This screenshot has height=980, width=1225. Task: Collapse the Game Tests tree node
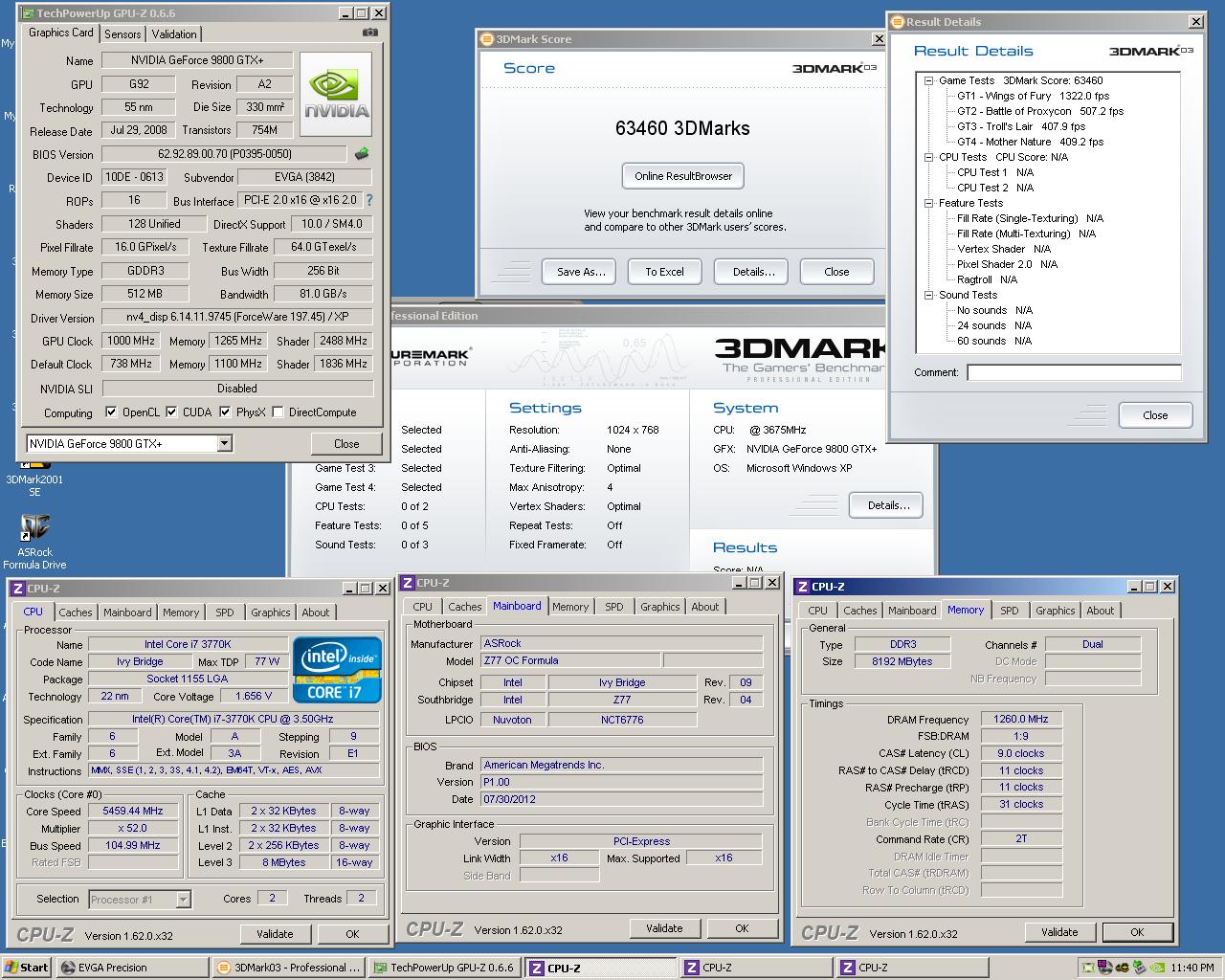point(928,81)
